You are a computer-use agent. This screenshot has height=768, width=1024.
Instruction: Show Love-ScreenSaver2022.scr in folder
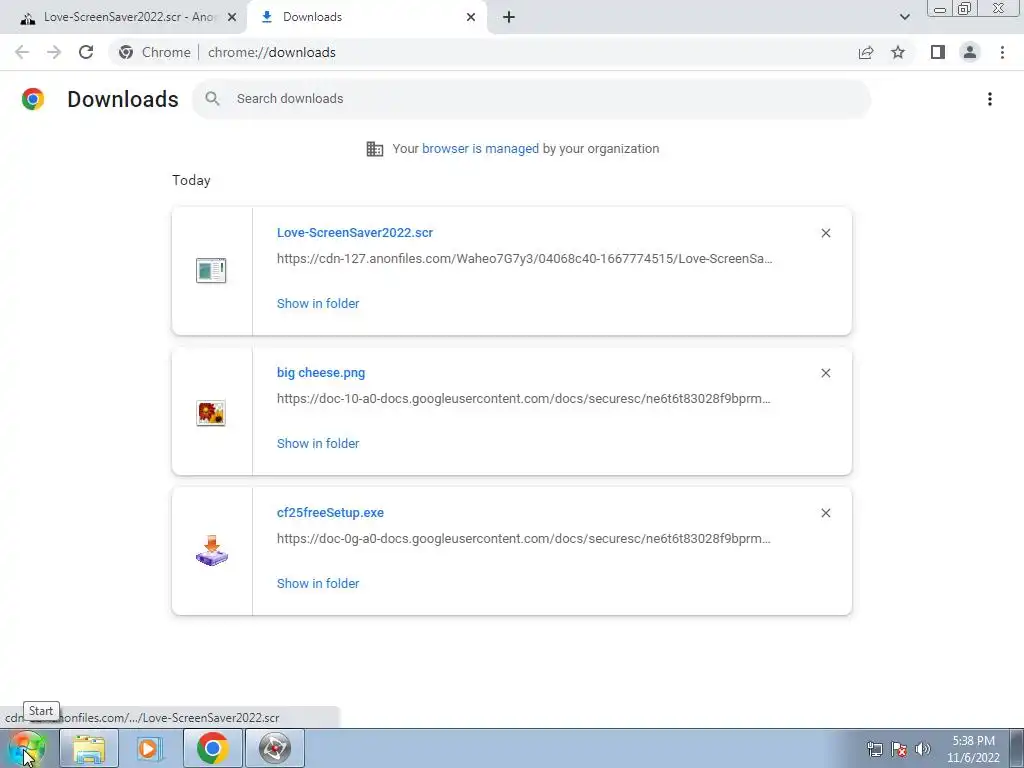[318, 304]
